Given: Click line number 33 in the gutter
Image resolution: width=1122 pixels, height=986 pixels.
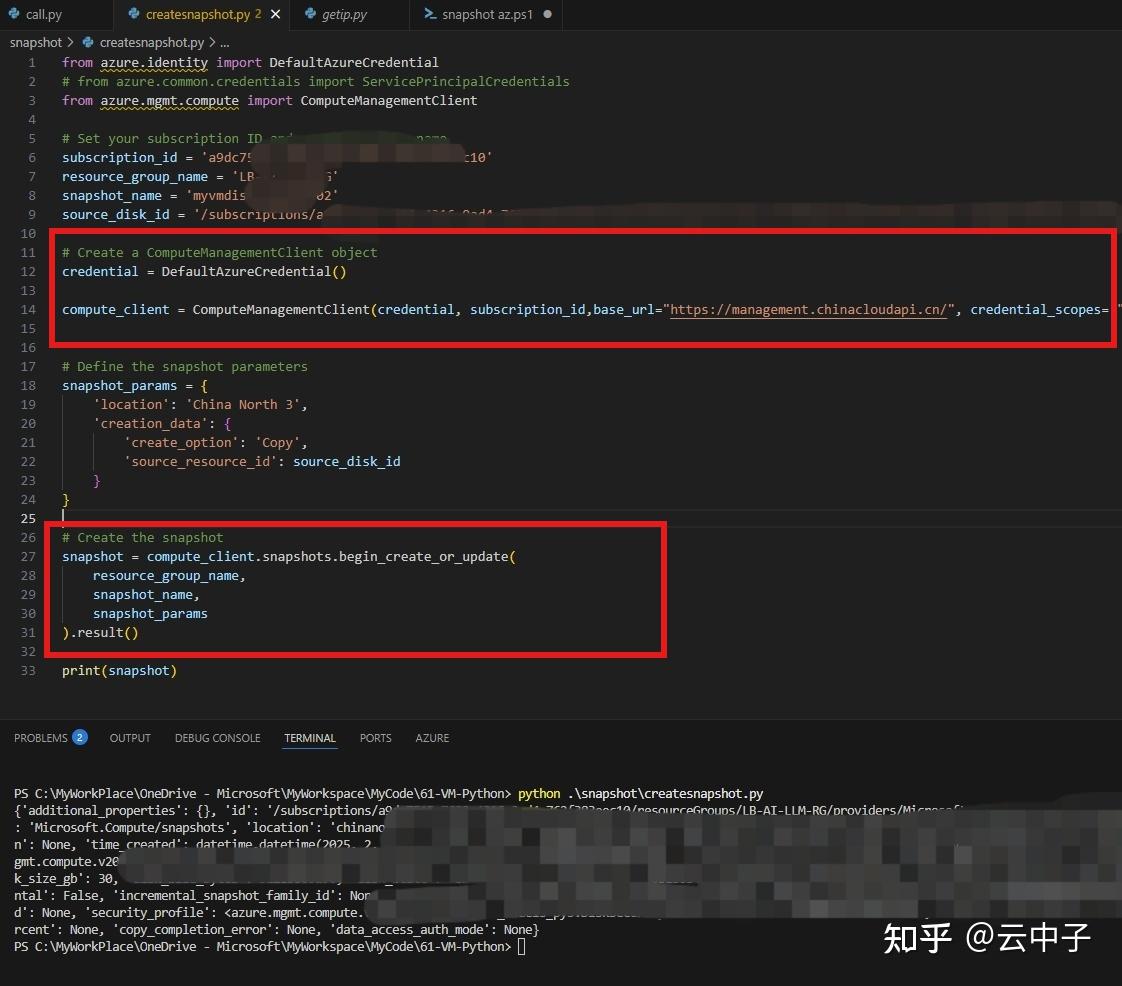Looking at the screenshot, I should pos(28,670).
